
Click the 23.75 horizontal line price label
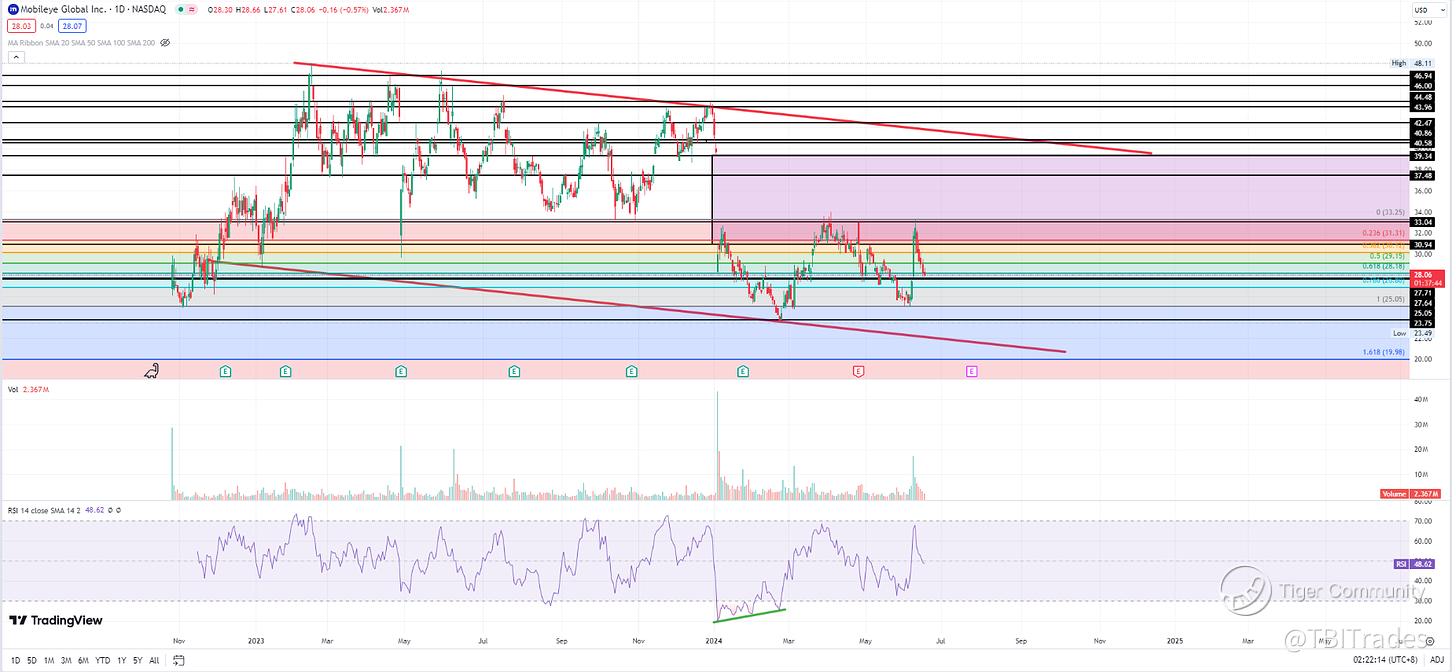click(x=1423, y=322)
